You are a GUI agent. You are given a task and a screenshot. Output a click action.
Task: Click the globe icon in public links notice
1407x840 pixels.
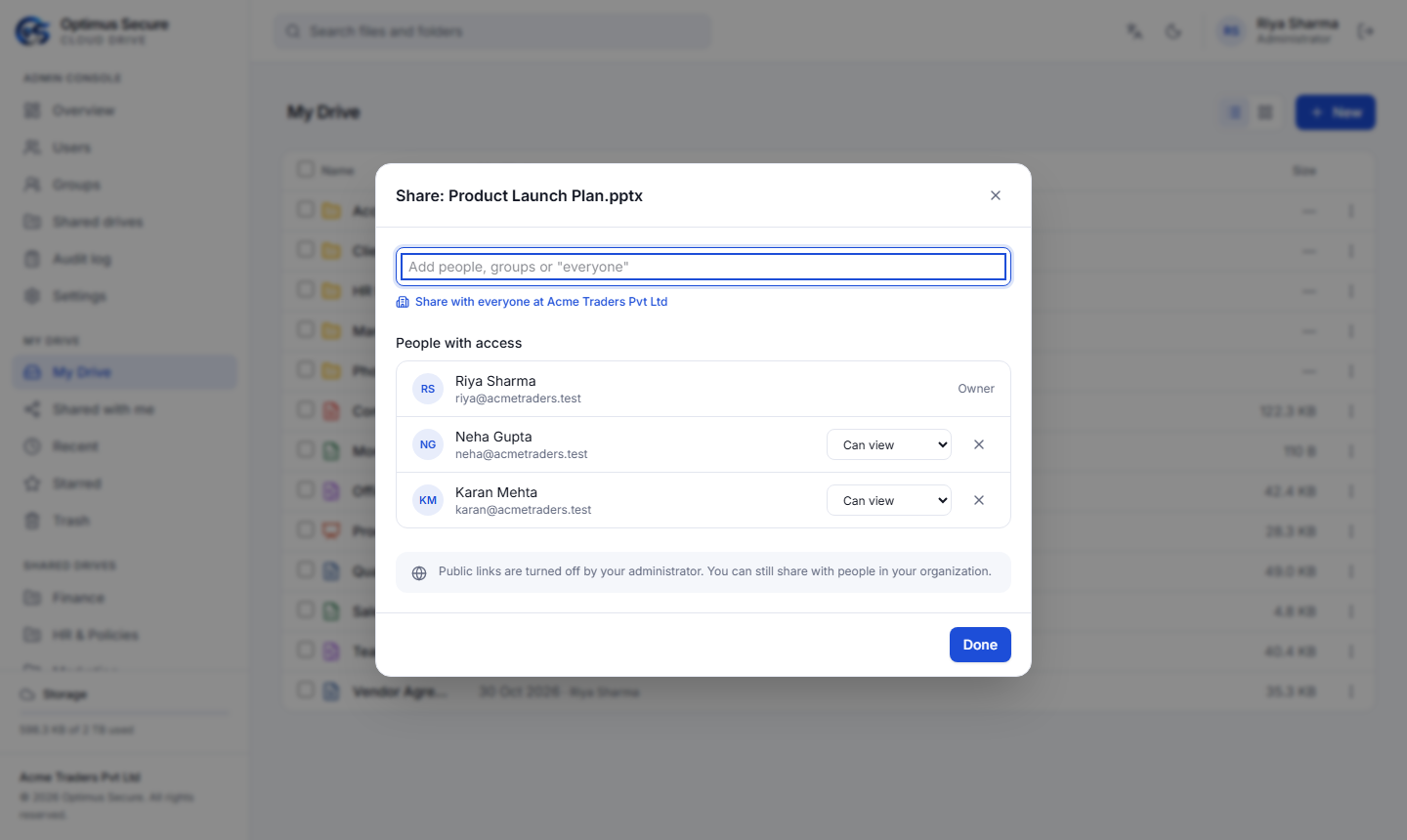tap(419, 573)
